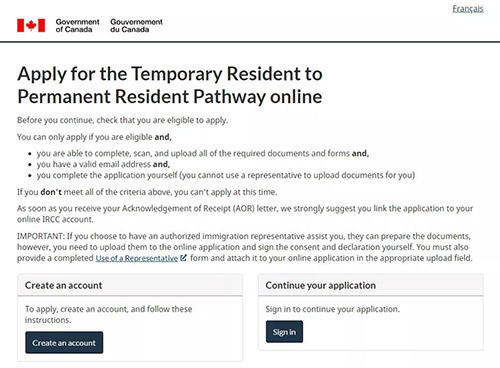Click the 'To apply, create an account' instructions text
Image resolution: width=500 pixels, height=368 pixels.
click(x=108, y=314)
